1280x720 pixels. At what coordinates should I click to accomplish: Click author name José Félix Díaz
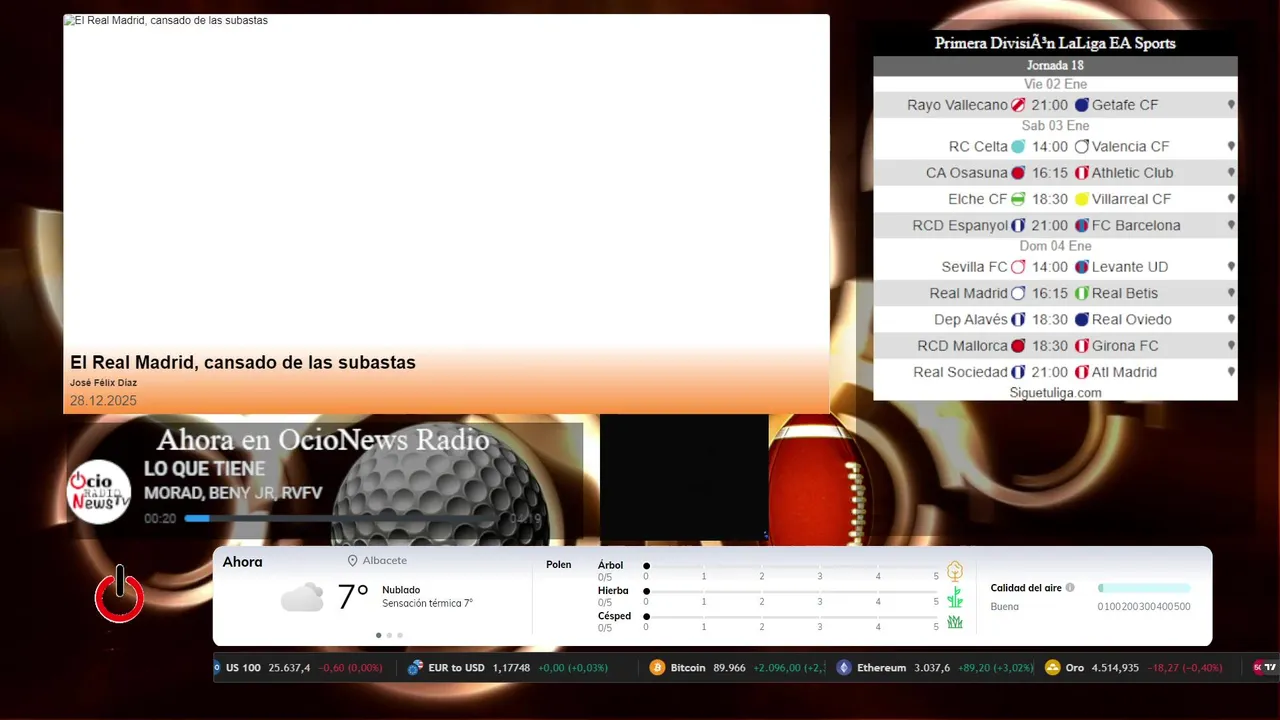pyautogui.click(x=103, y=383)
